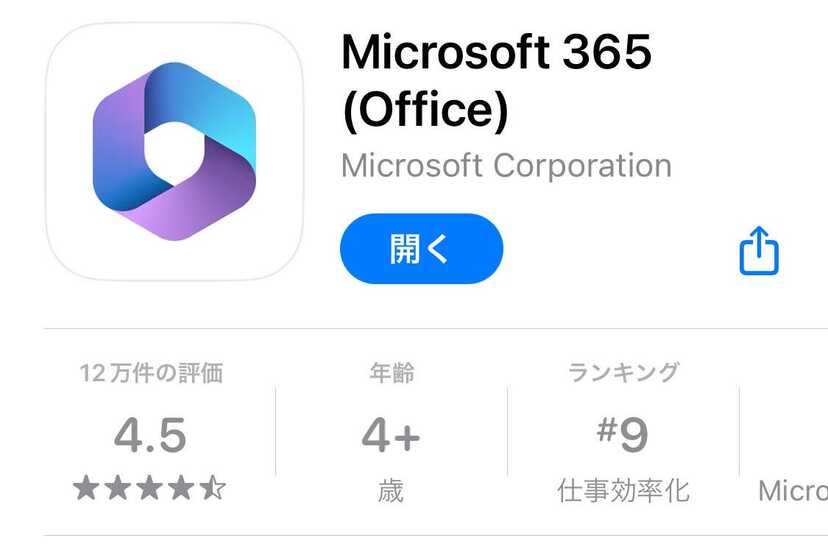Viewport: 828px width, 552px height.
Task: Tap the third filled rating star
Action: [x=149, y=487]
